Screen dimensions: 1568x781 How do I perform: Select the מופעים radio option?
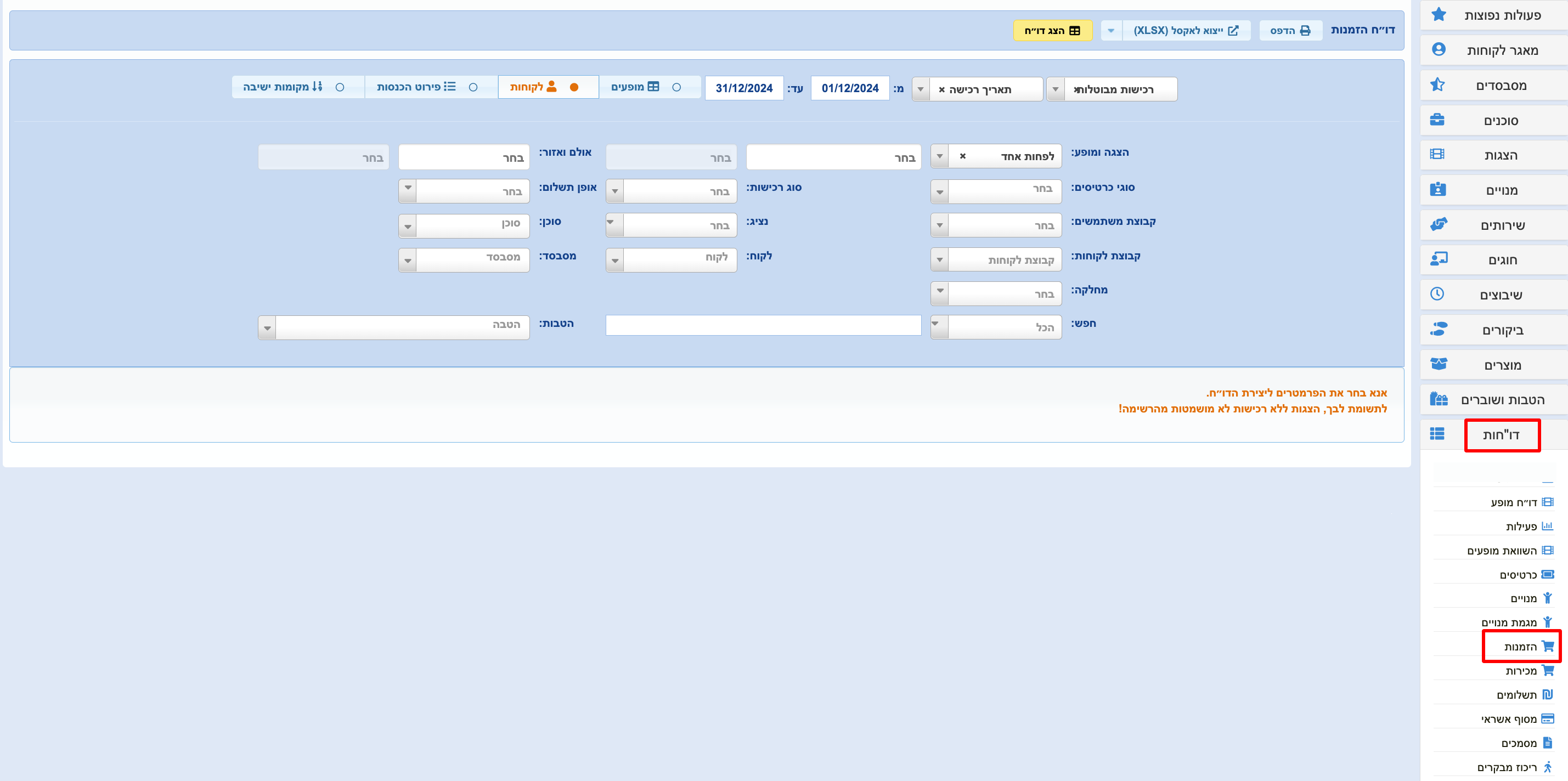point(676,87)
